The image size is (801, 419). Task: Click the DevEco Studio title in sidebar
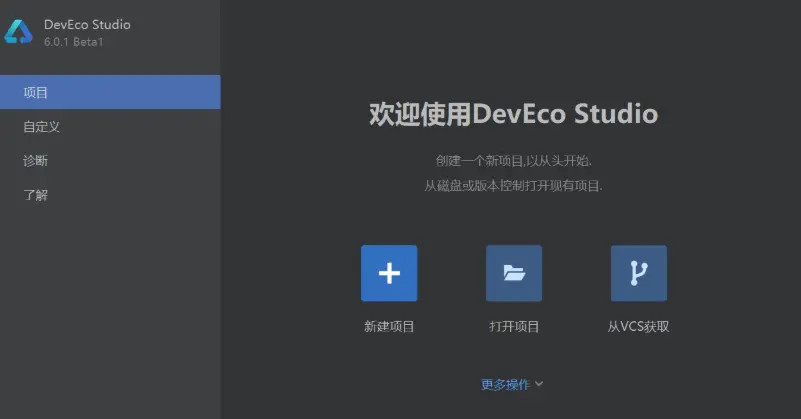click(x=87, y=25)
